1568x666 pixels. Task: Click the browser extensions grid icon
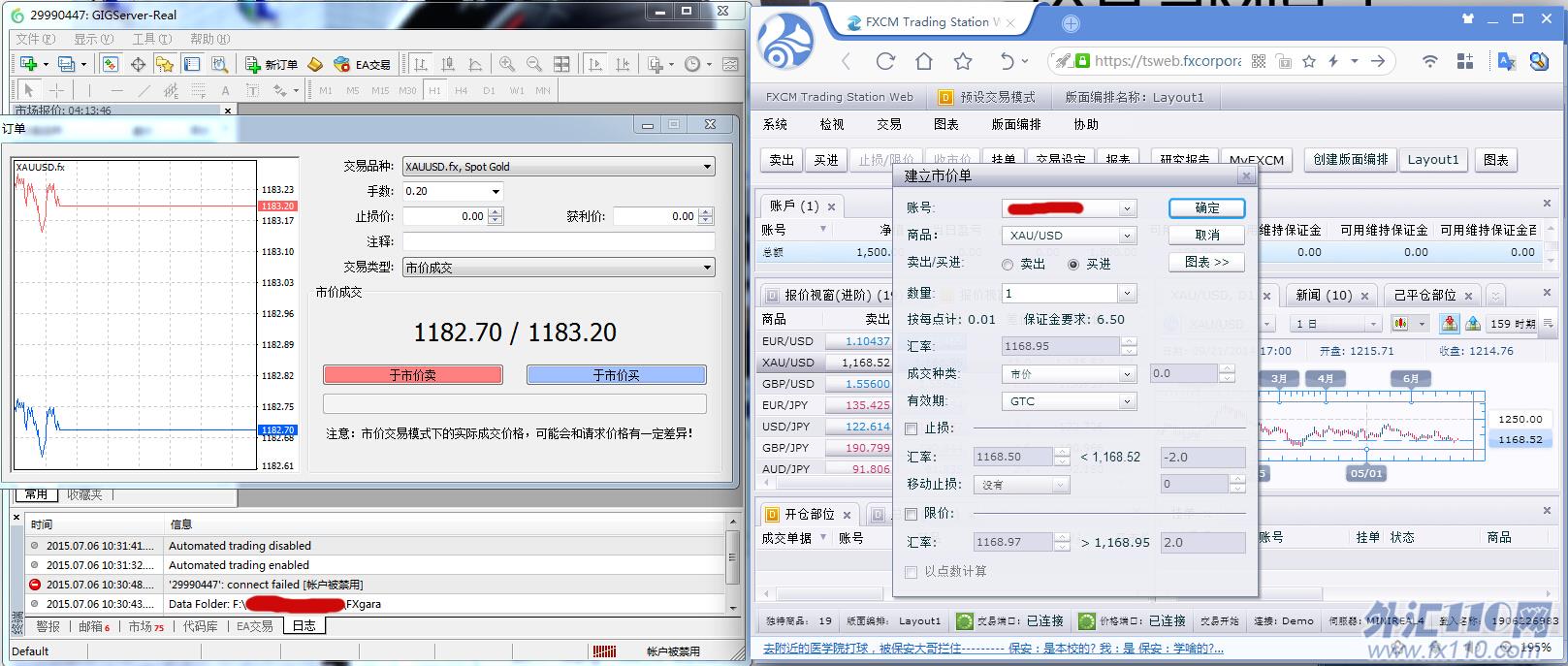coord(1465,61)
